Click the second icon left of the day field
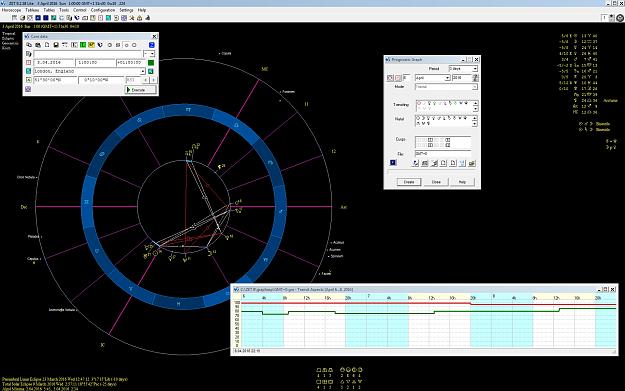The width and height of the screenshot is (625, 391). [398, 78]
